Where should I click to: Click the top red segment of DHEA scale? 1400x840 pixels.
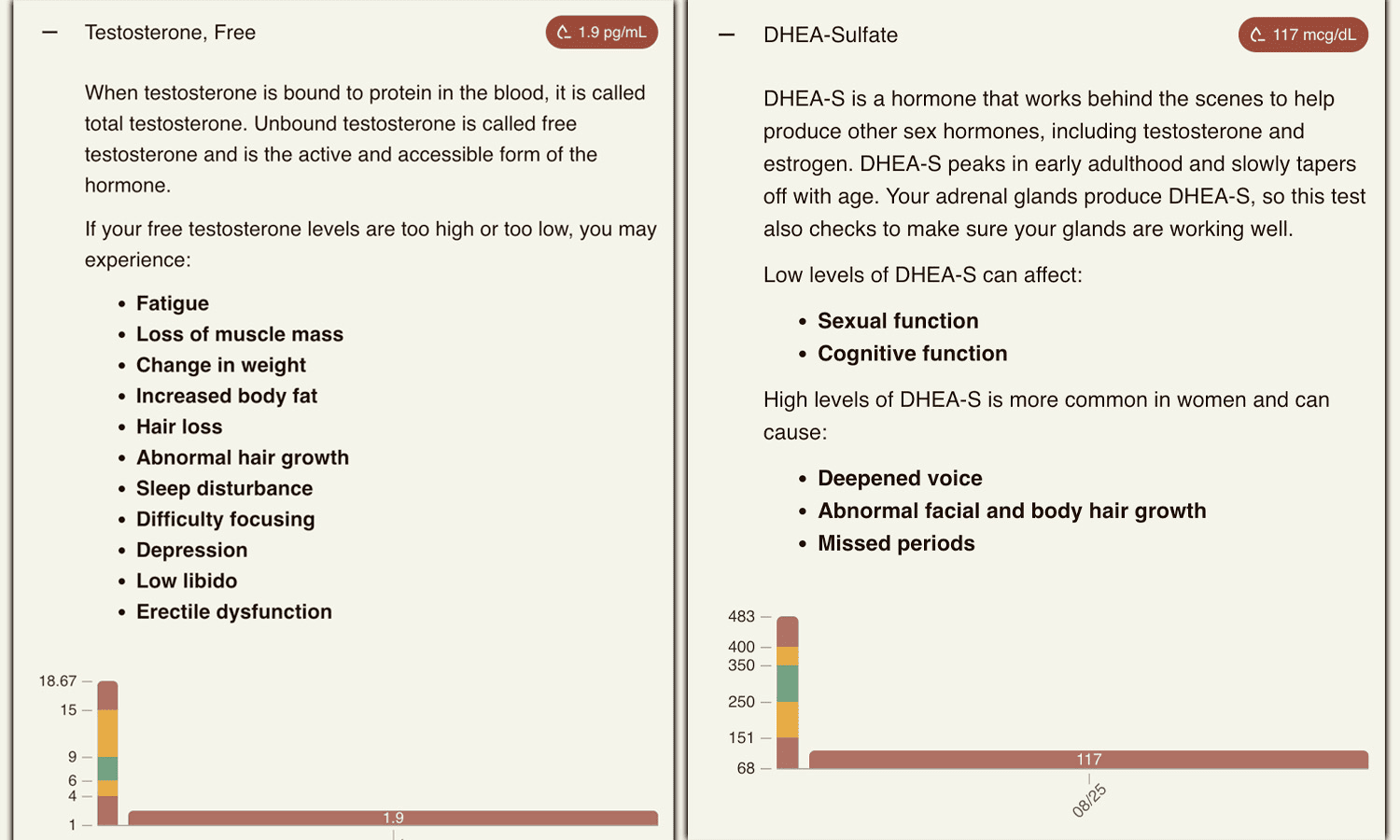pyautogui.click(x=788, y=632)
